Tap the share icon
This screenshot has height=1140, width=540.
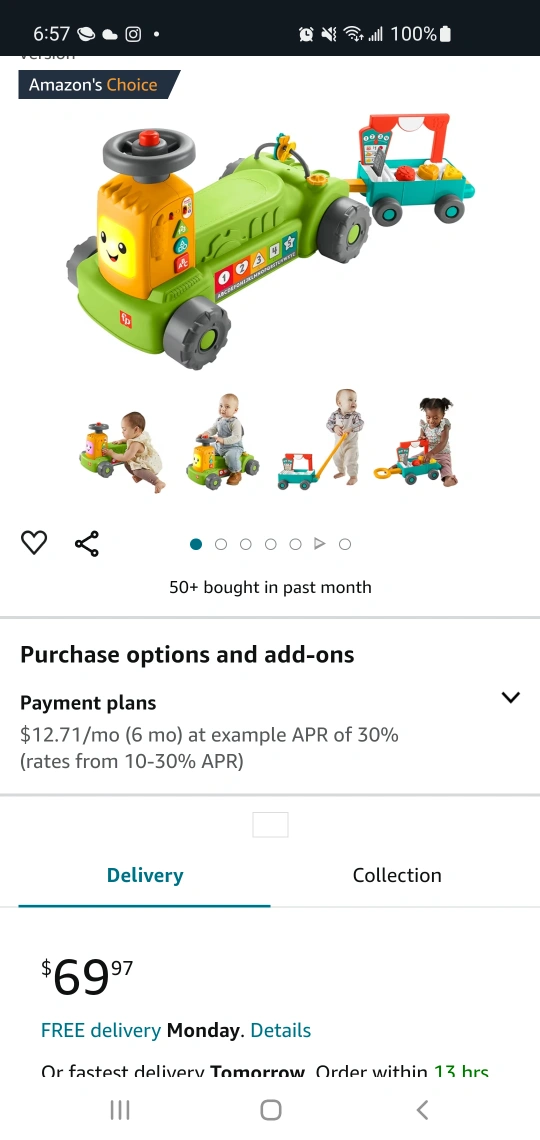click(86, 543)
